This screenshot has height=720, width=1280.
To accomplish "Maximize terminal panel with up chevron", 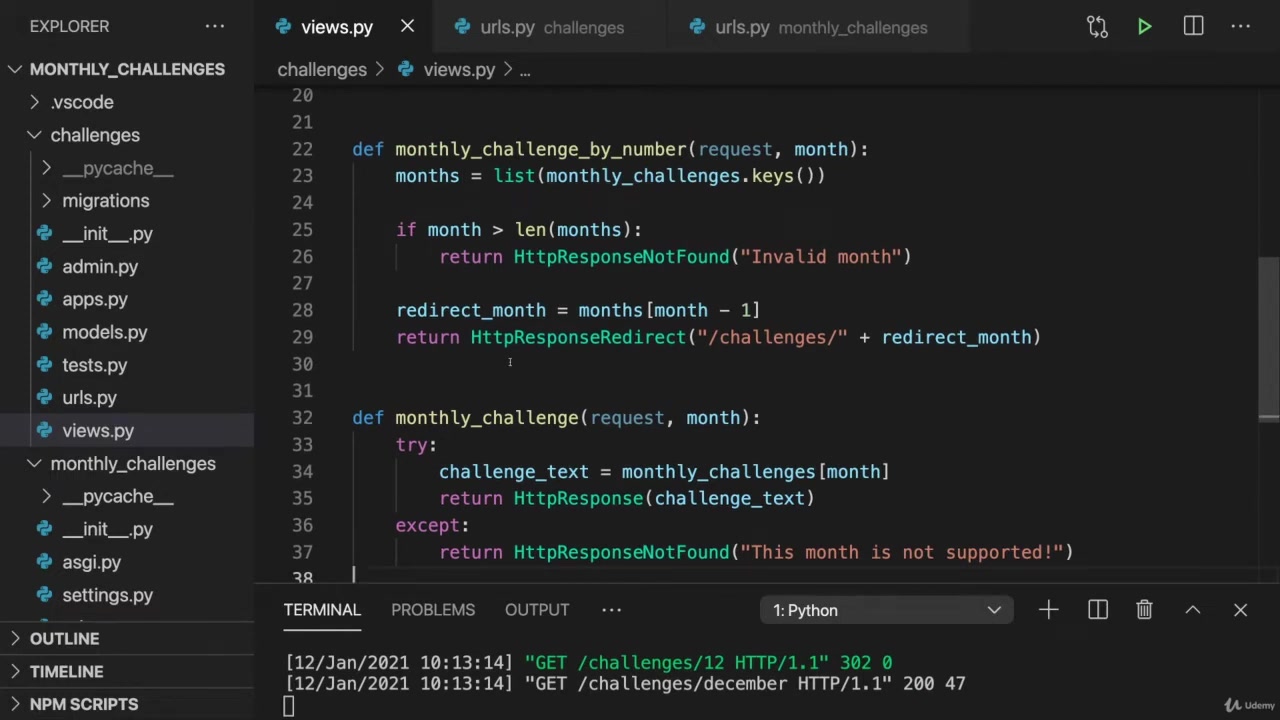I will (x=1192, y=610).
